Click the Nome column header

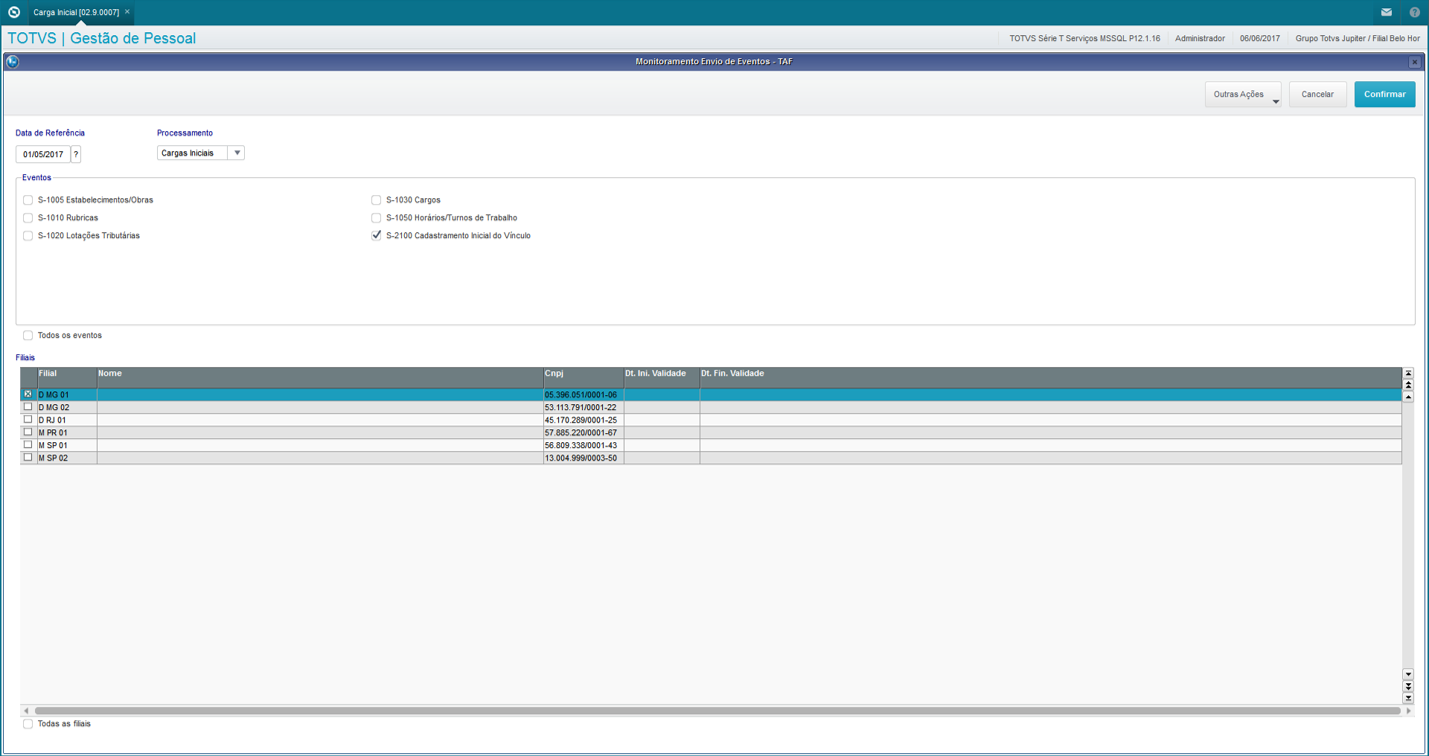[x=320, y=378]
